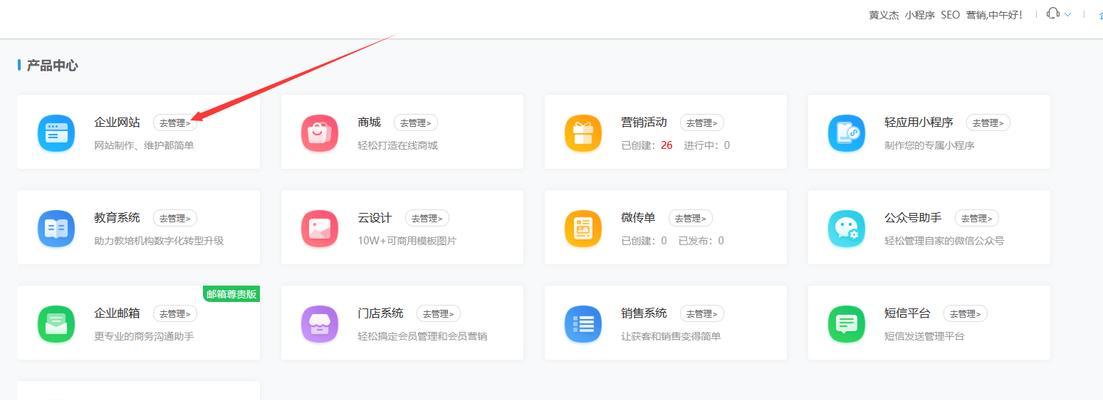Click the red 26 created count
The width and height of the screenshot is (1103, 400).
point(667,146)
